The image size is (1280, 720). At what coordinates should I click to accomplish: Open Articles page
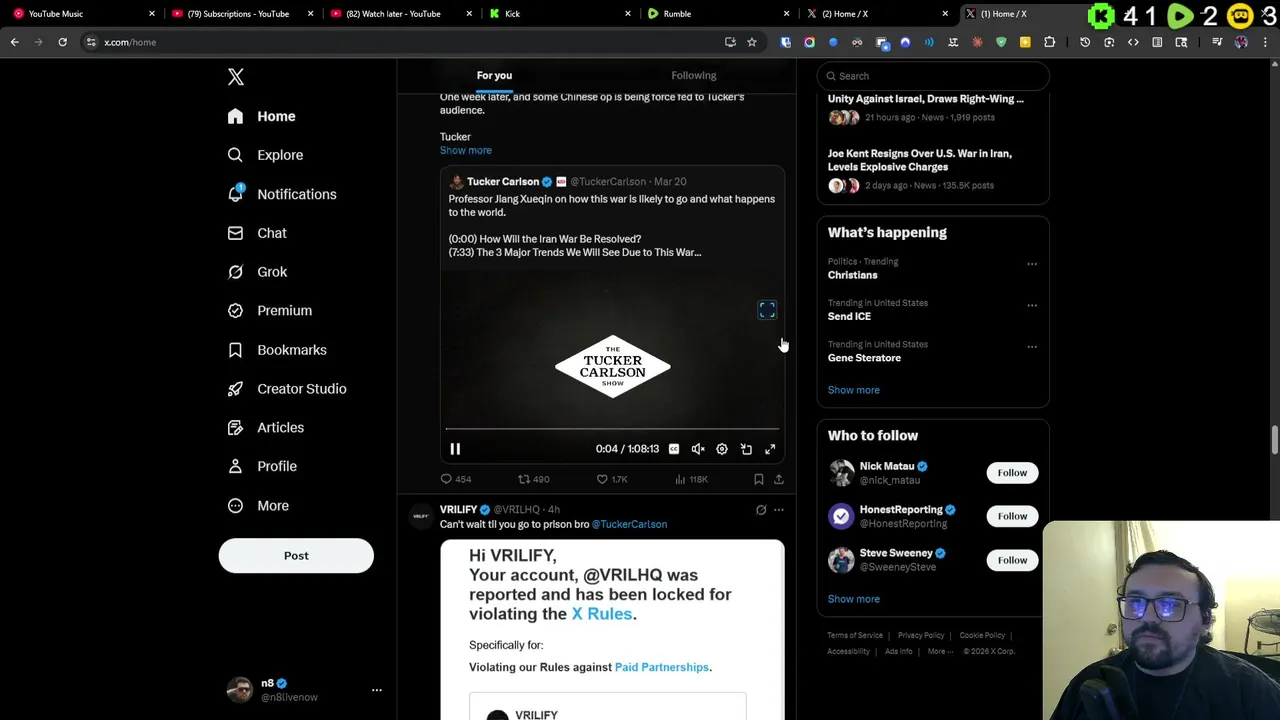pyautogui.click(x=266, y=427)
